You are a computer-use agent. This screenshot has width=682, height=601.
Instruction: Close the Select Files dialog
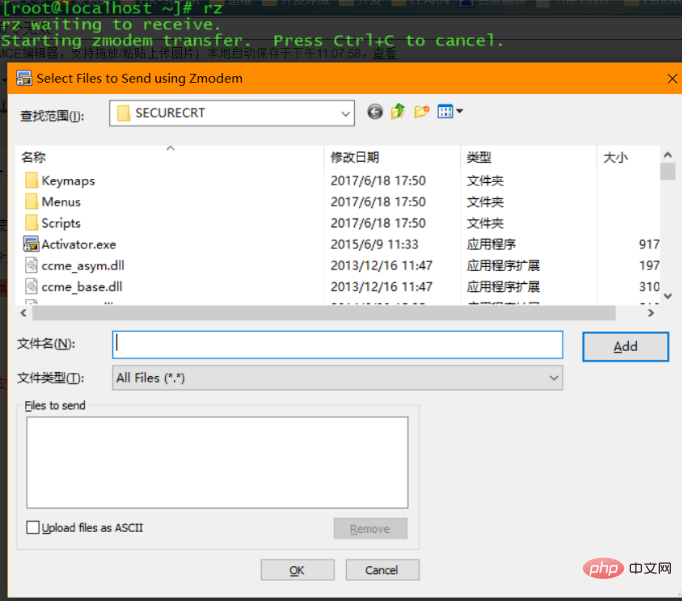pyautogui.click(x=672, y=79)
